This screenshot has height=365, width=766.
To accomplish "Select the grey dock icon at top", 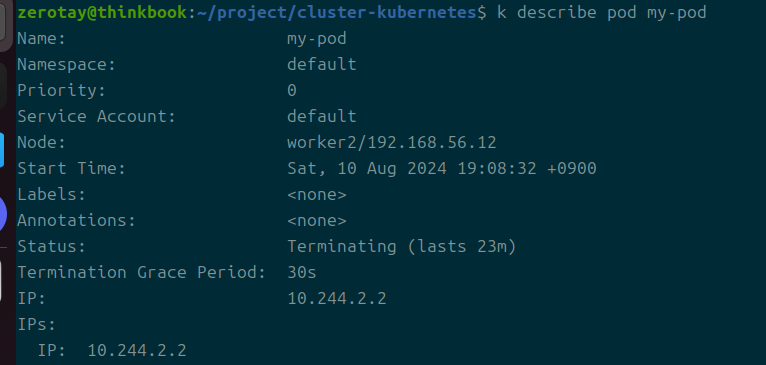I will click(2, 21).
